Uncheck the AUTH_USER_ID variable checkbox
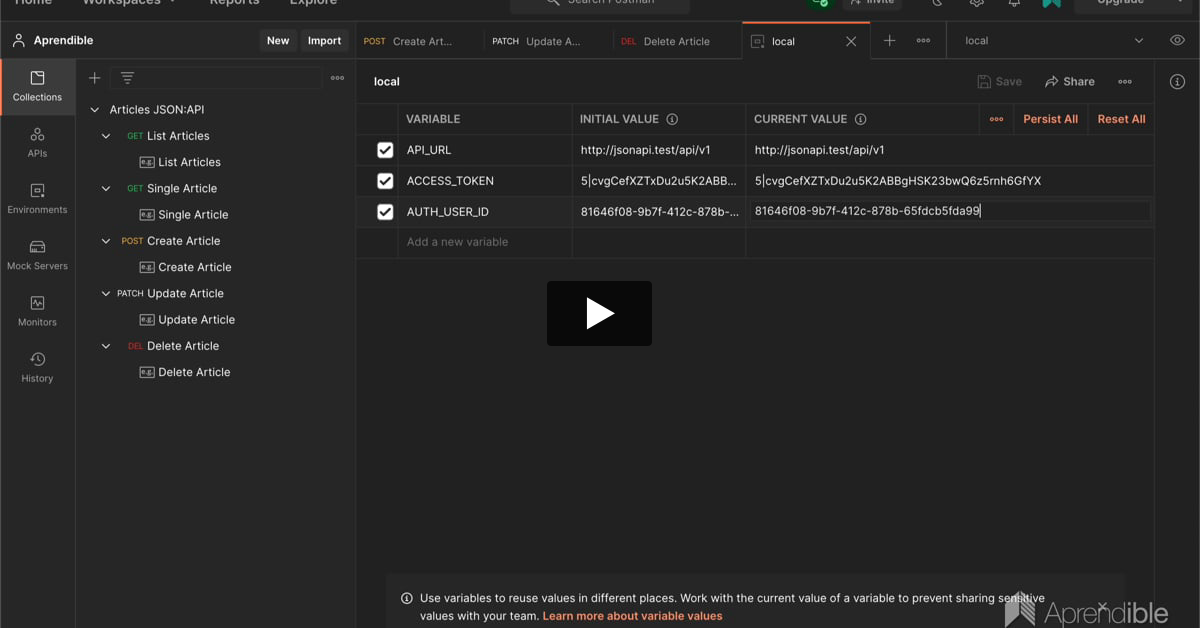The width and height of the screenshot is (1200, 628). pyautogui.click(x=385, y=212)
